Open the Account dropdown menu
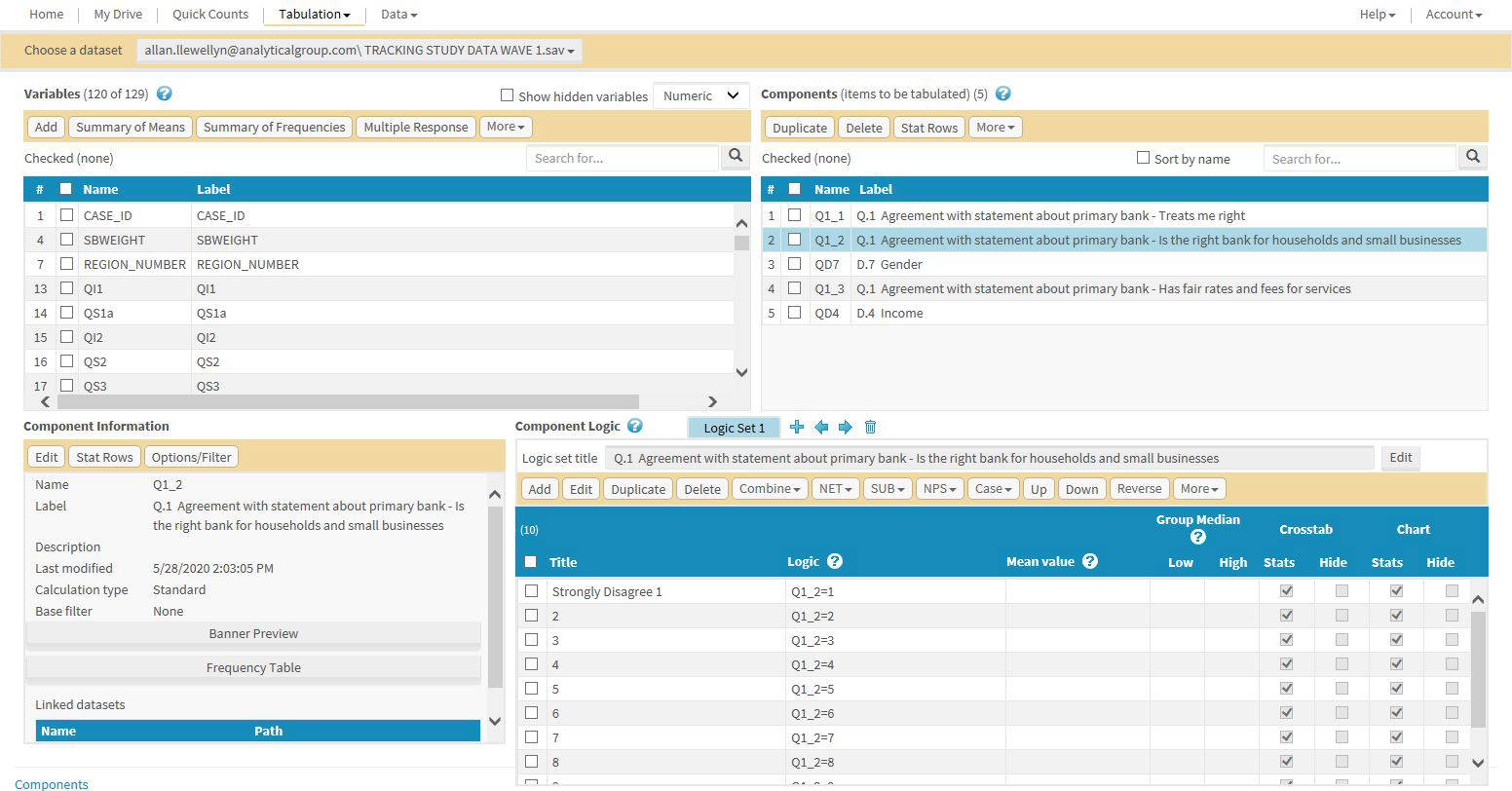 1454,14
